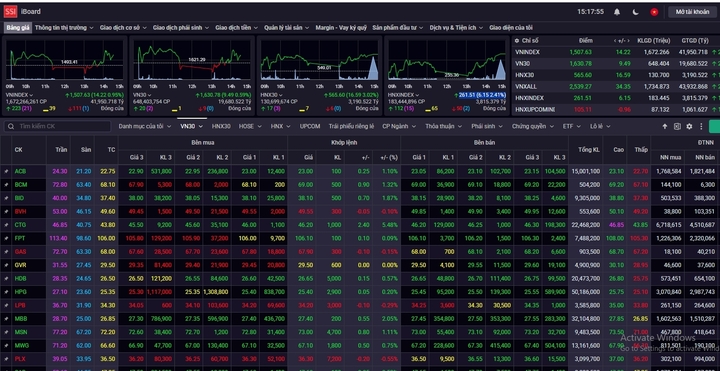This screenshot has width=720, height=371.
Task: Focus the Tìm kiếm CK search field
Action: (58, 126)
